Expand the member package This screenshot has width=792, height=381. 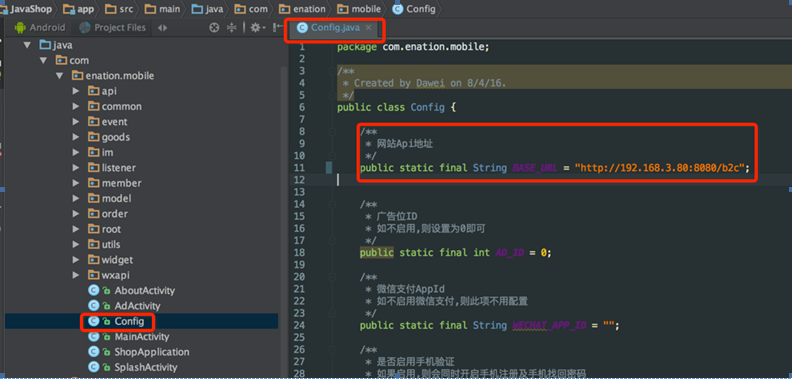pos(76,183)
